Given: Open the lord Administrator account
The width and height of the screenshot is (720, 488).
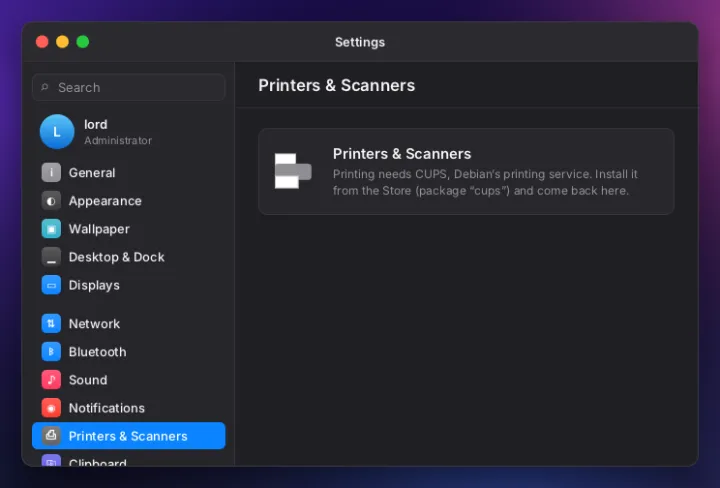Looking at the screenshot, I should pos(129,132).
